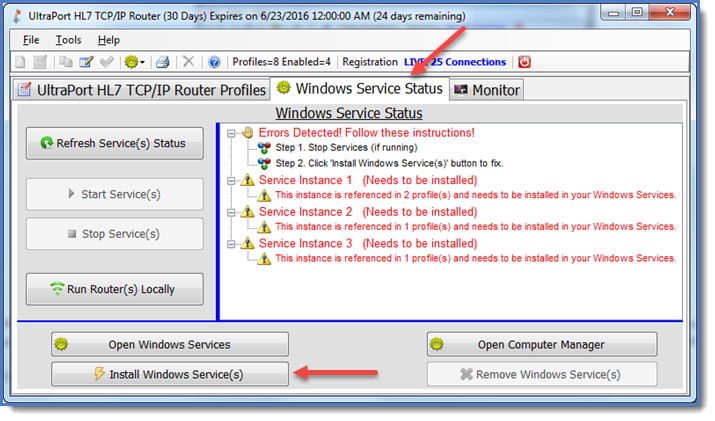Switch to UltraPort HL7 TCP/IP Router Profiles tab
715x421 pixels.
pyautogui.click(x=141, y=90)
